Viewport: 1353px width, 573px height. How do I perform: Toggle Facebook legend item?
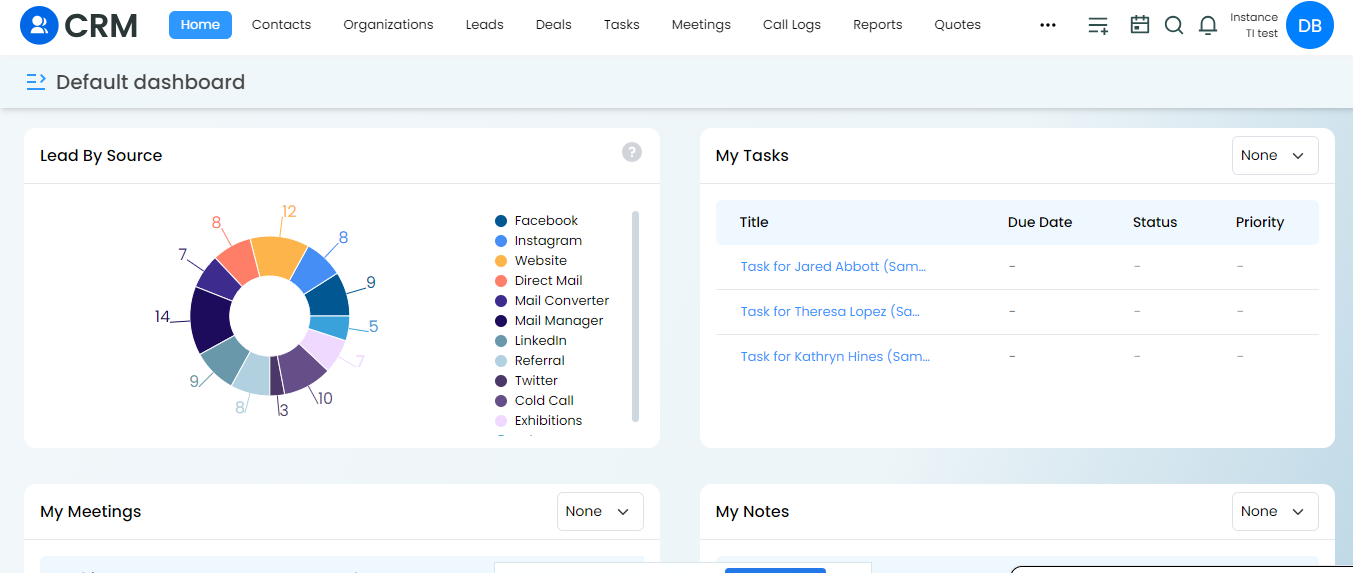536,221
